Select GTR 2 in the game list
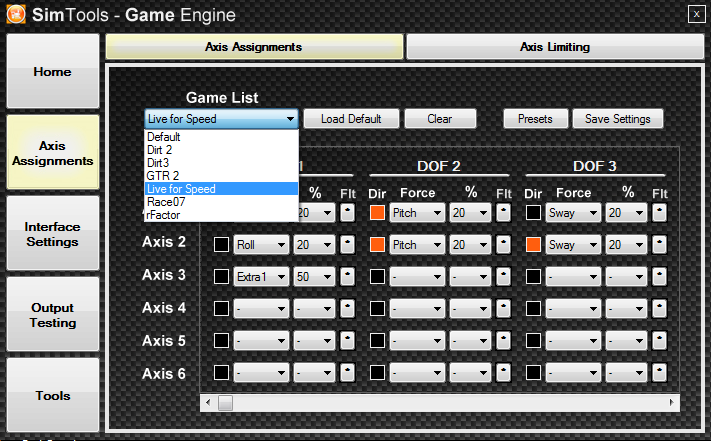 click(x=221, y=175)
